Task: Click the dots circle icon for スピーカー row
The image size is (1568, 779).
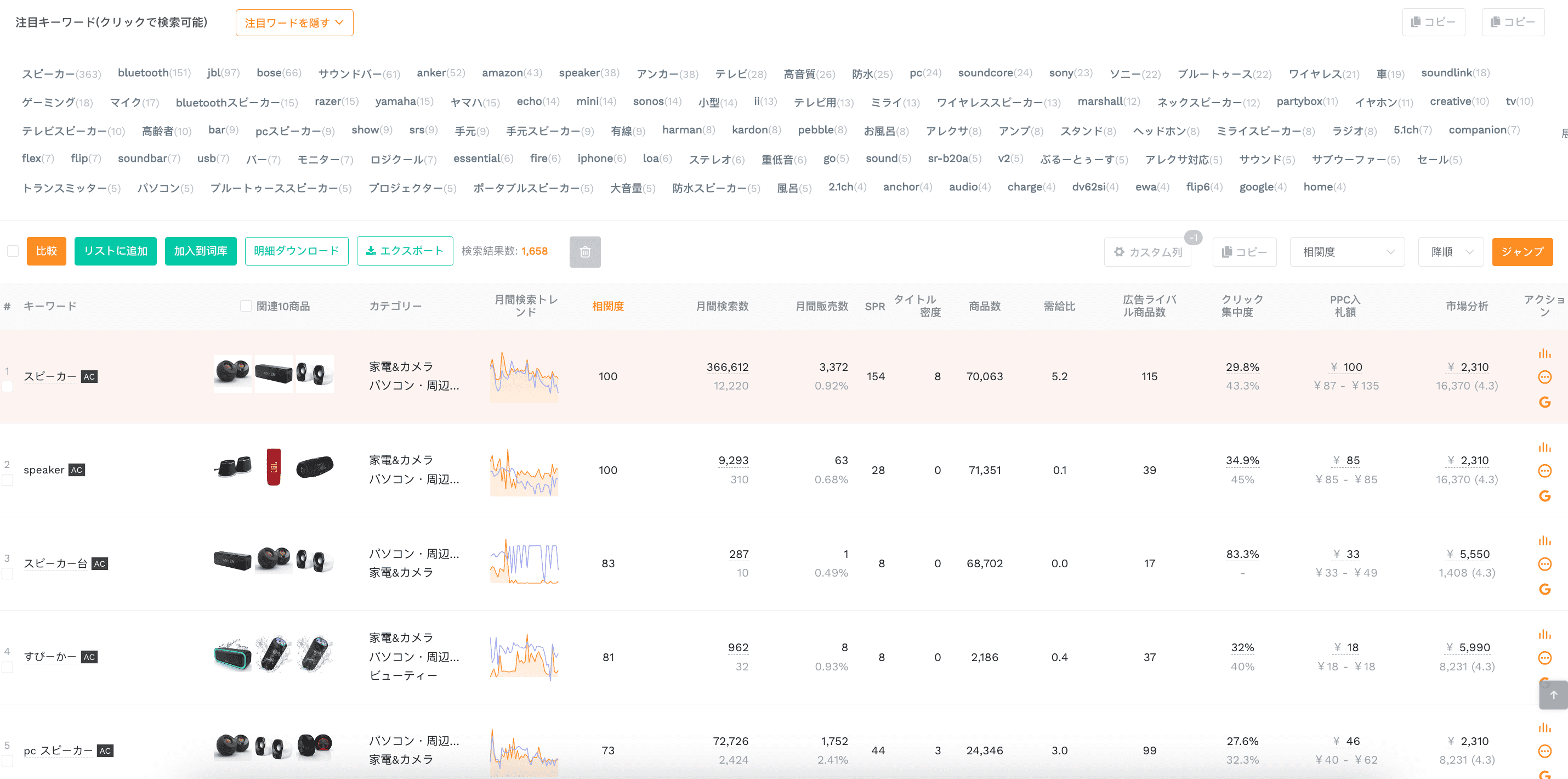Action: click(x=1544, y=377)
